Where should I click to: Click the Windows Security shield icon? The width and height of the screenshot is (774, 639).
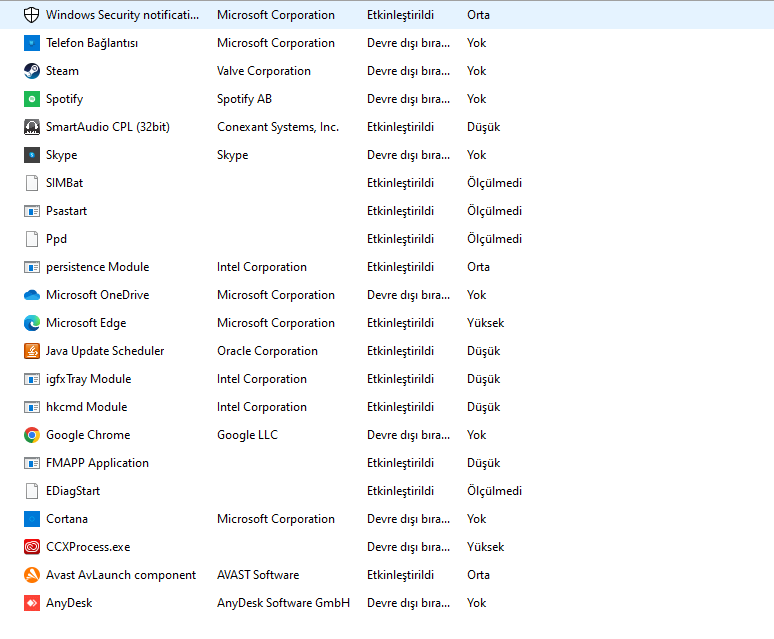[32, 15]
